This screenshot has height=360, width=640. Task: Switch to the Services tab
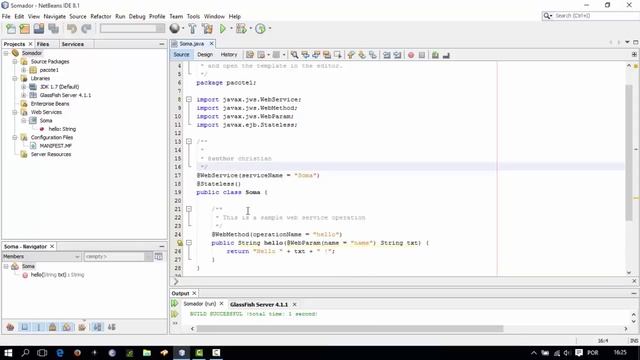click(73, 44)
